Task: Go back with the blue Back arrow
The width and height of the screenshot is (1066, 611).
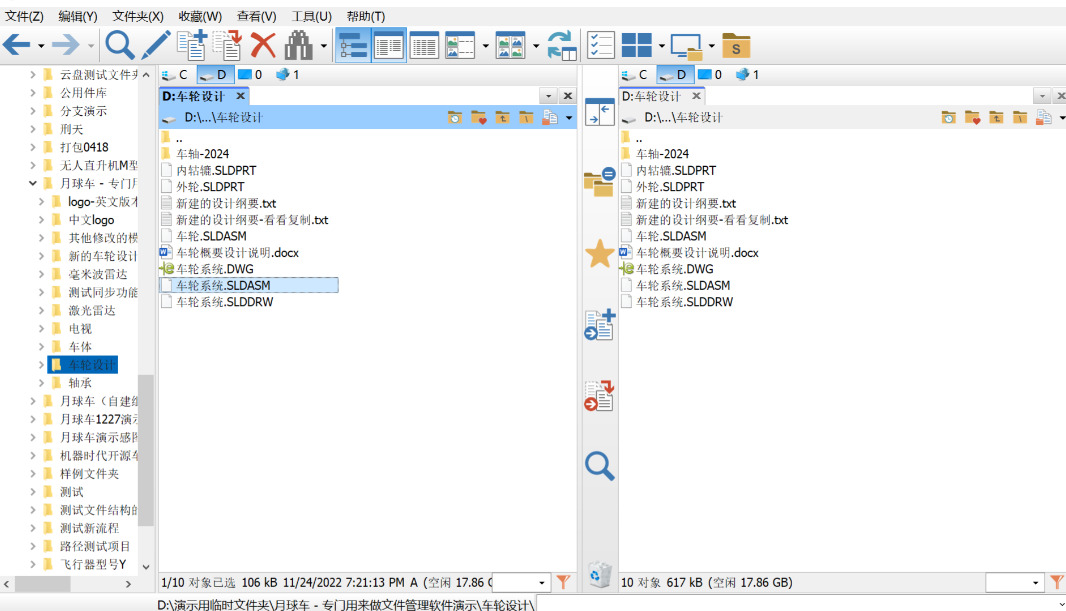Action: 16,46
